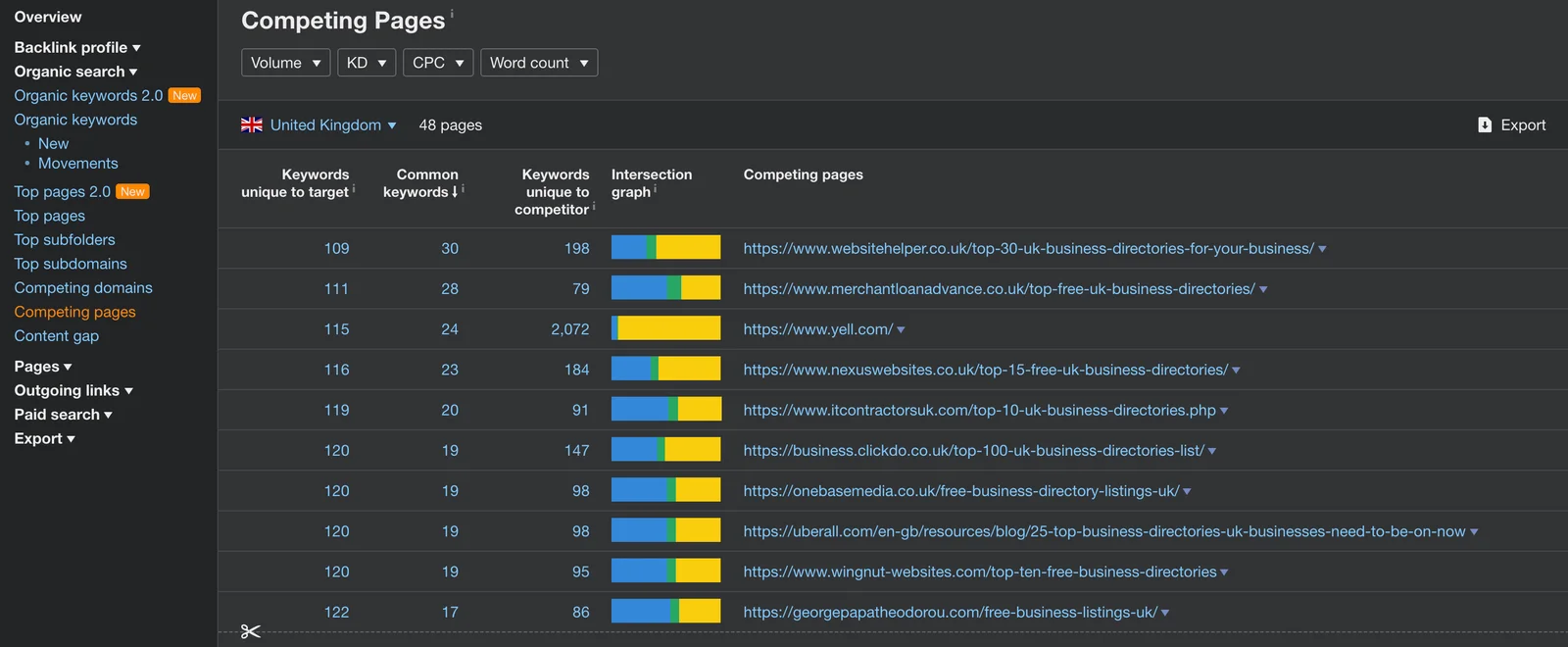The image size is (1568, 647).
Task: Click info icon next to Keywords unique to competitor
Action: (594, 206)
